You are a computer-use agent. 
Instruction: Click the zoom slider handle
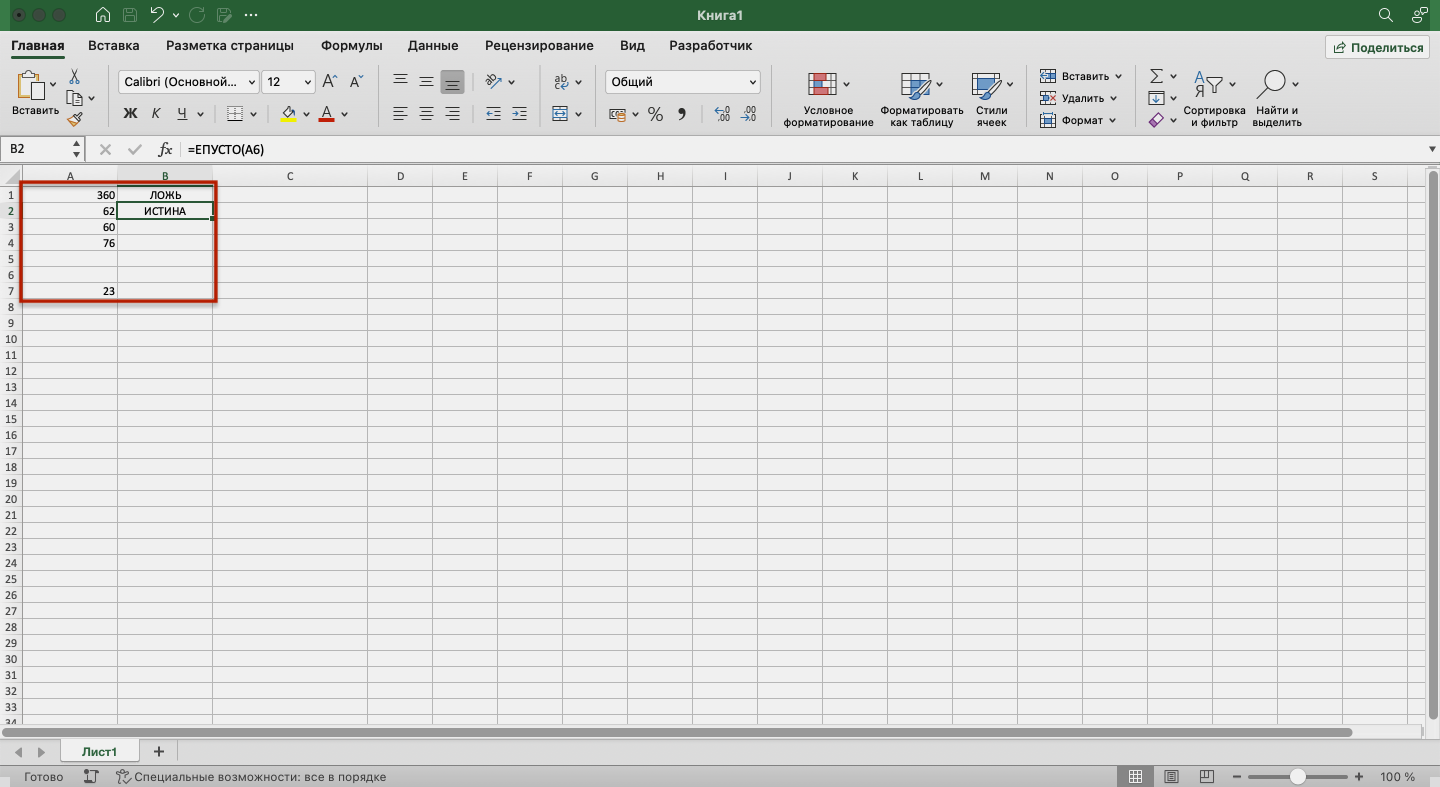tap(1297, 777)
